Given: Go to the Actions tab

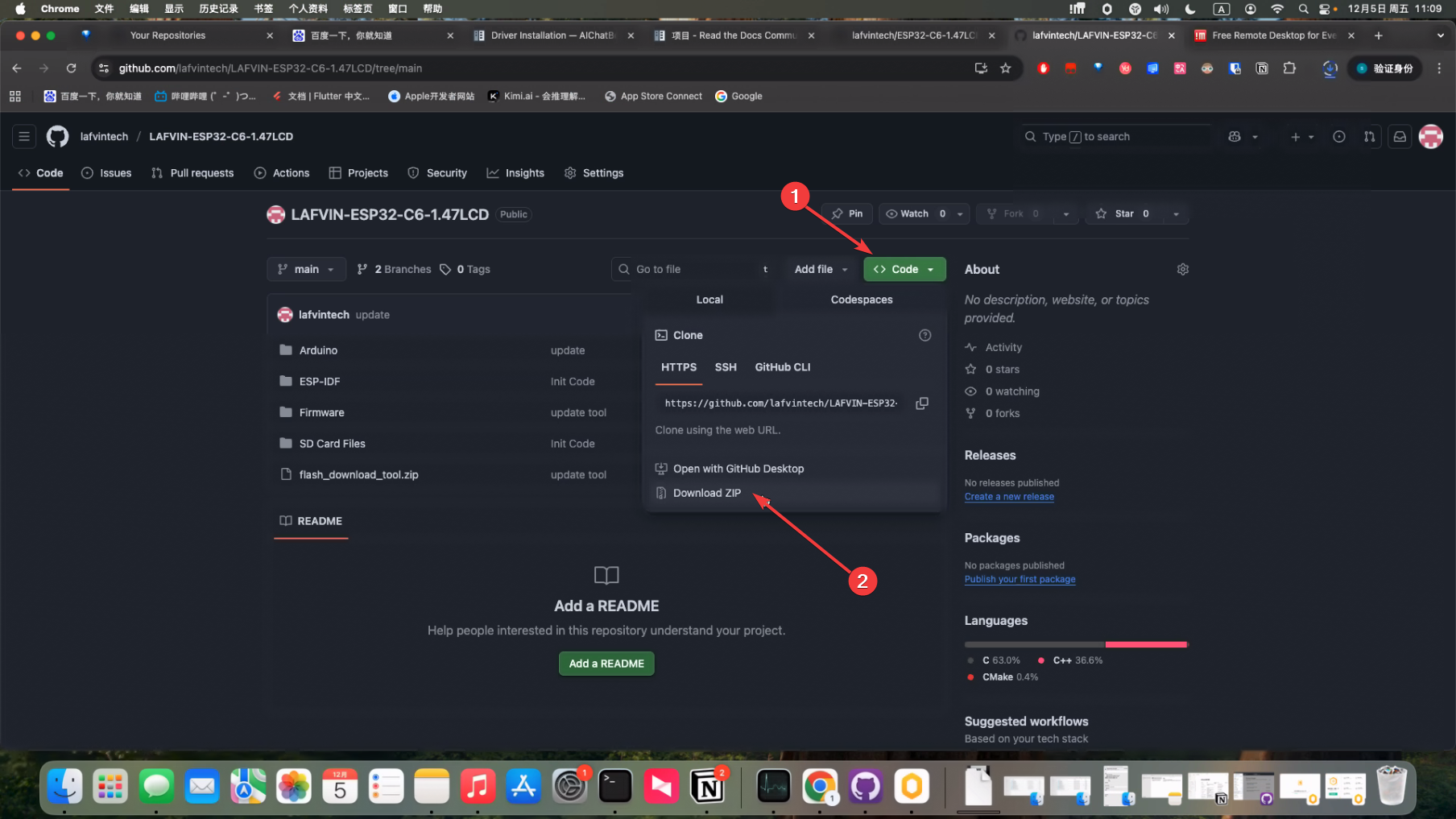Looking at the screenshot, I should [282, 173].
